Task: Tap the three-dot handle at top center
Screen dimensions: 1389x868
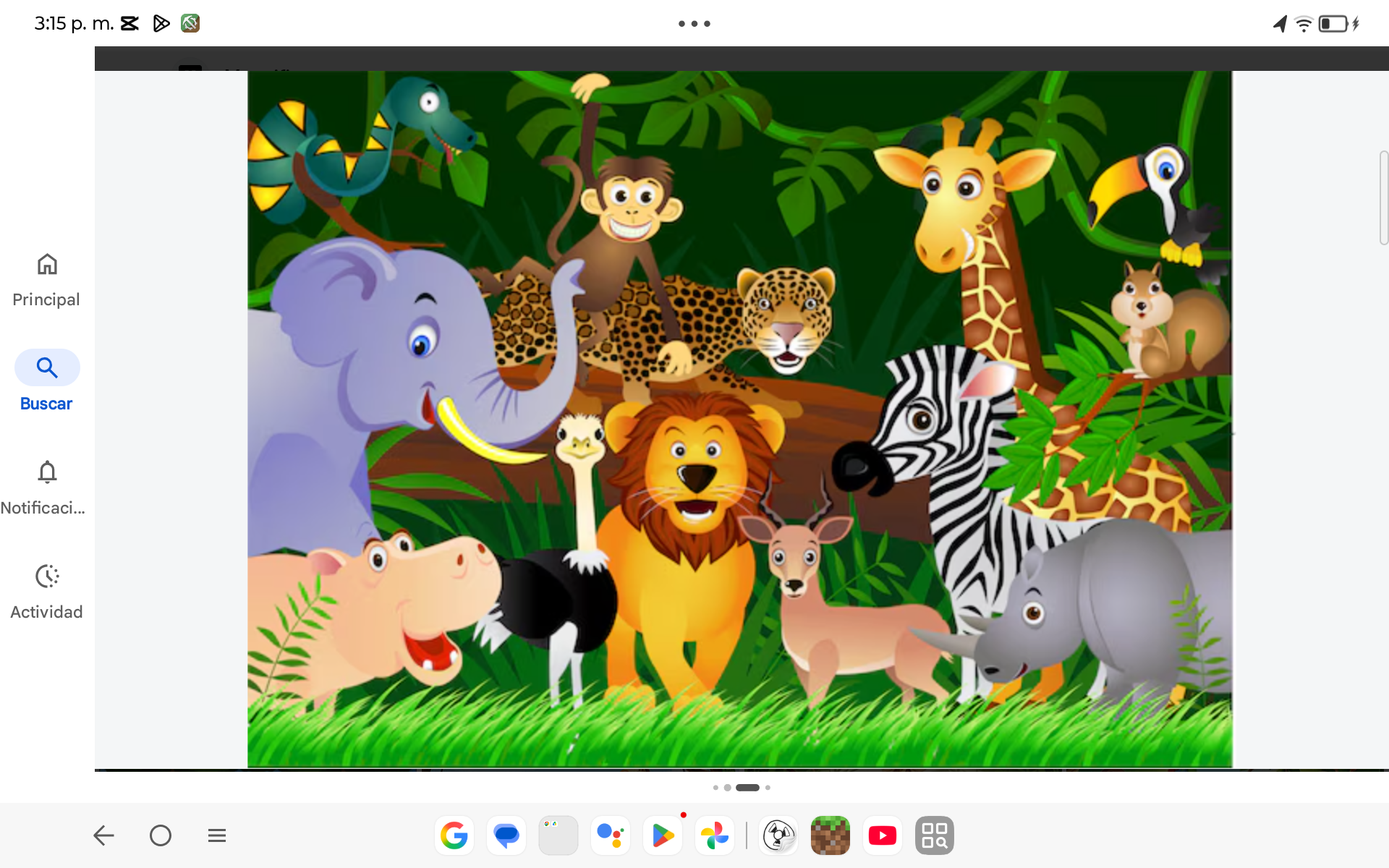Action: (694, 24)
